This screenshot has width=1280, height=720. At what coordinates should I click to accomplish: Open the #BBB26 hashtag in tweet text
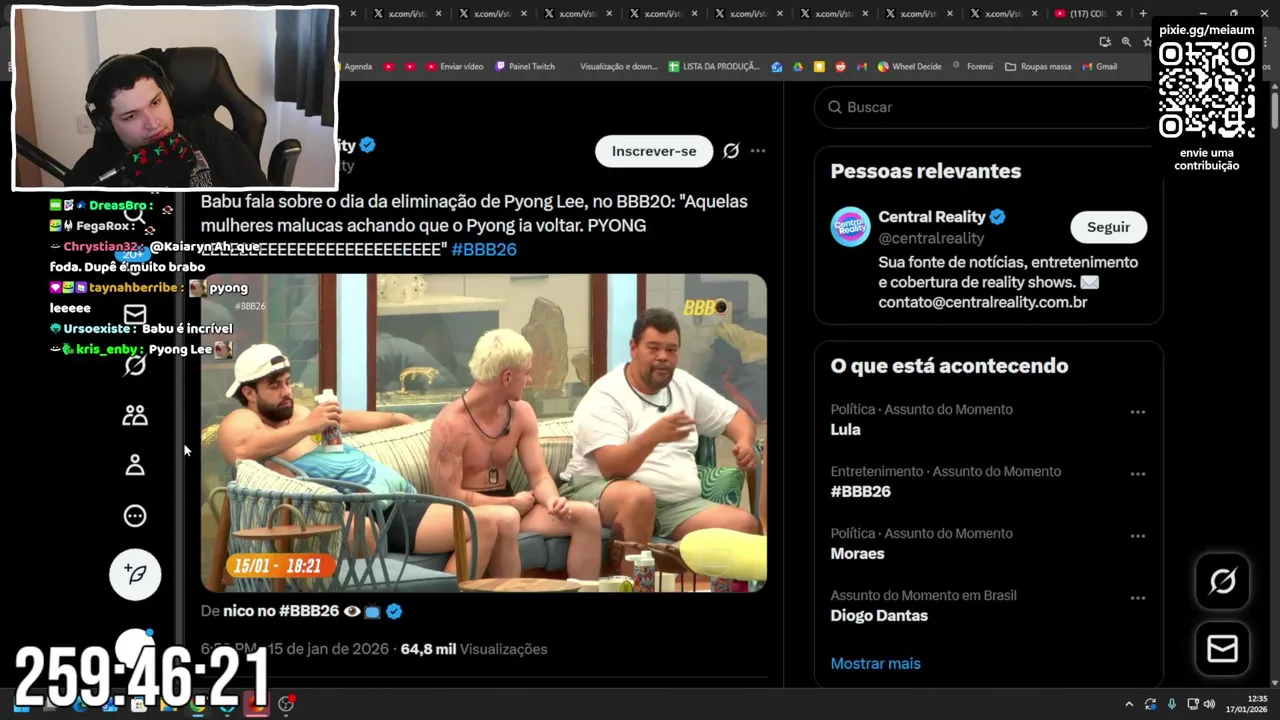click(x=484, y=249)
